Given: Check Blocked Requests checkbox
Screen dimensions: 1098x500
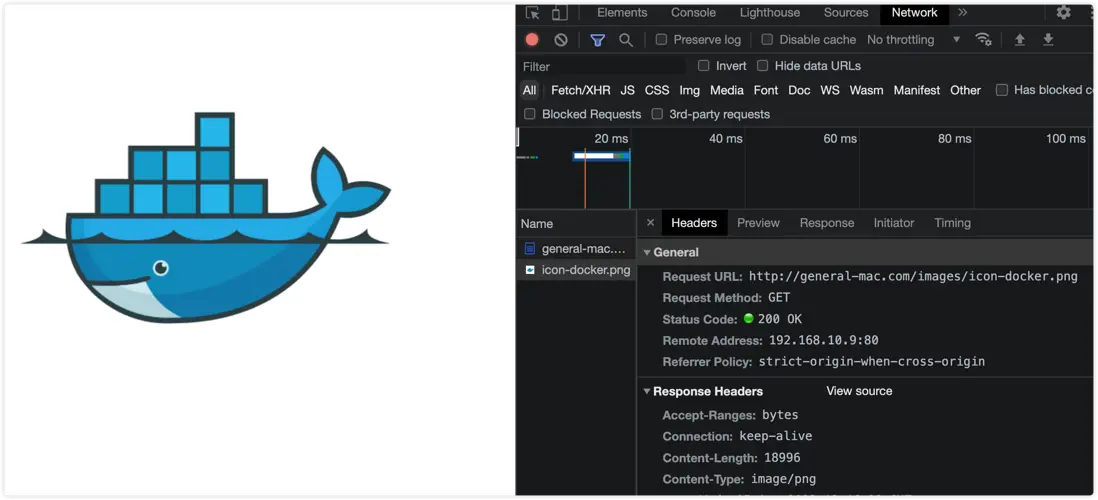Looking at the screenshot, I should 530,113.
